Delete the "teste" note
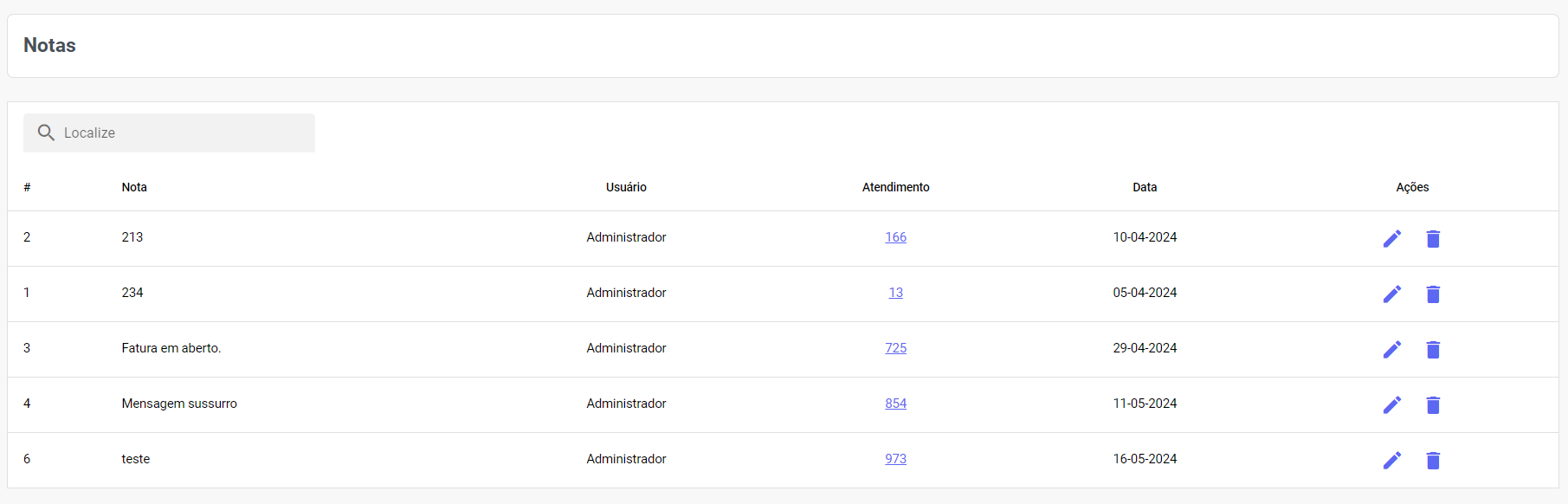Screen dimensions: 1568x504 (x=1433, y=460)
